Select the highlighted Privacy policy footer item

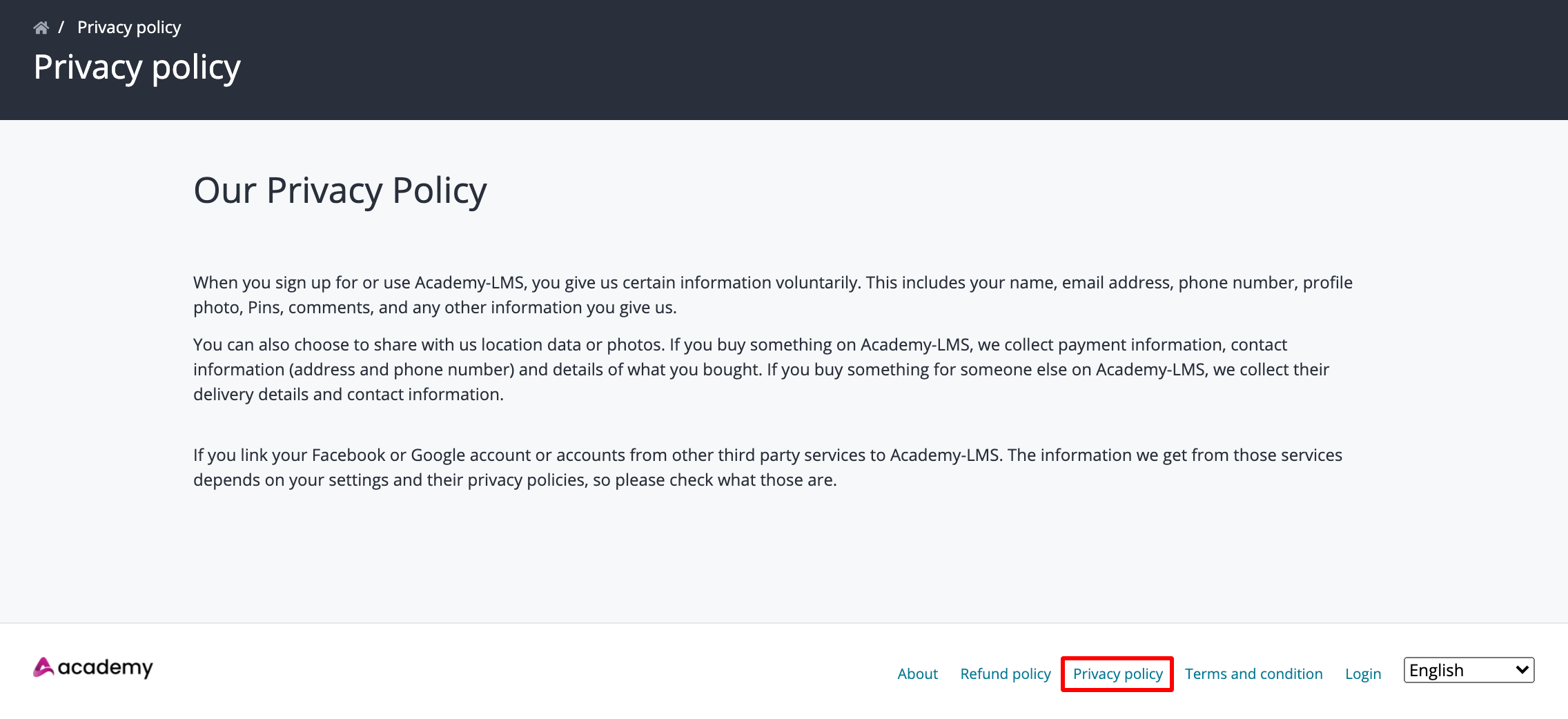pyautogui.click(x=1117, y=673)
